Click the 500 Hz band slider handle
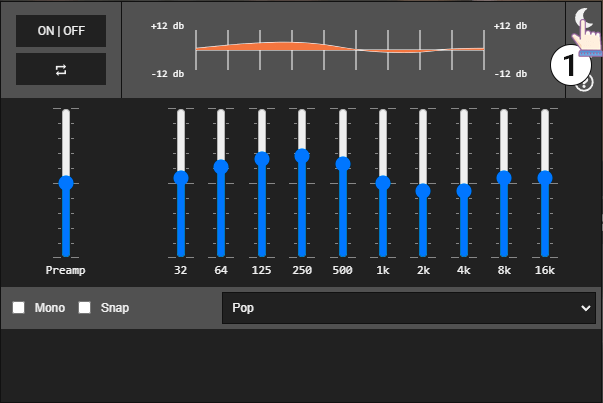Image resolution: width=603 pixels, height=403 pixels. tap(343, 164)
